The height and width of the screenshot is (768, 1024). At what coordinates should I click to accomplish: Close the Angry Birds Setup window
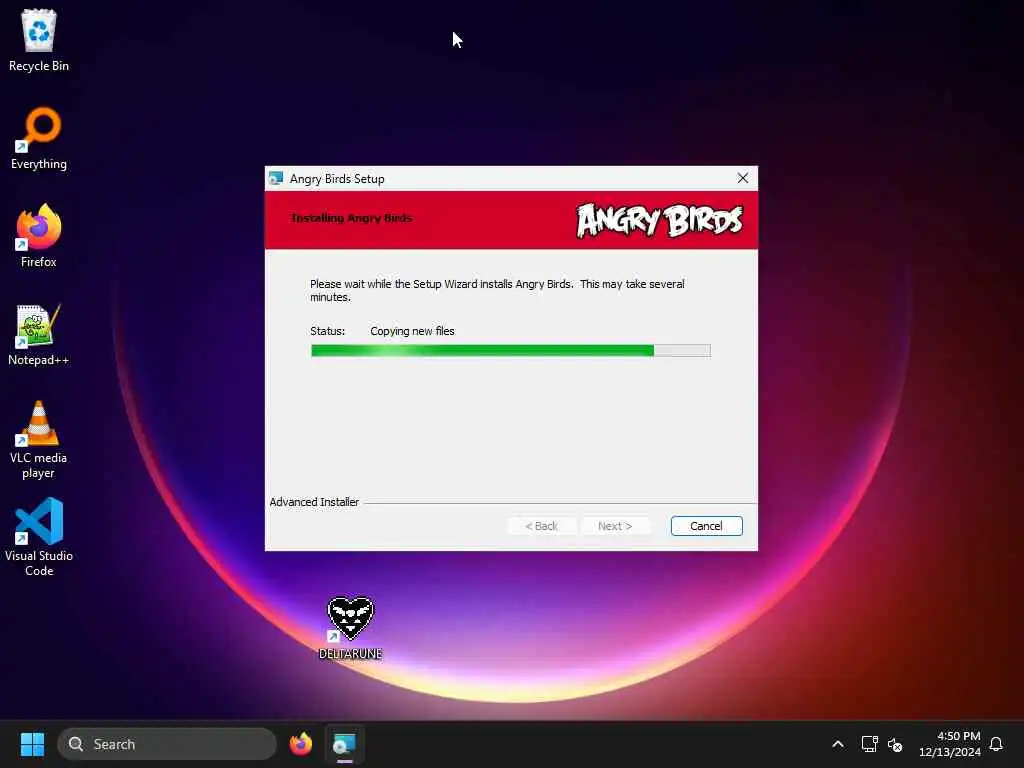tap(743, 178)
